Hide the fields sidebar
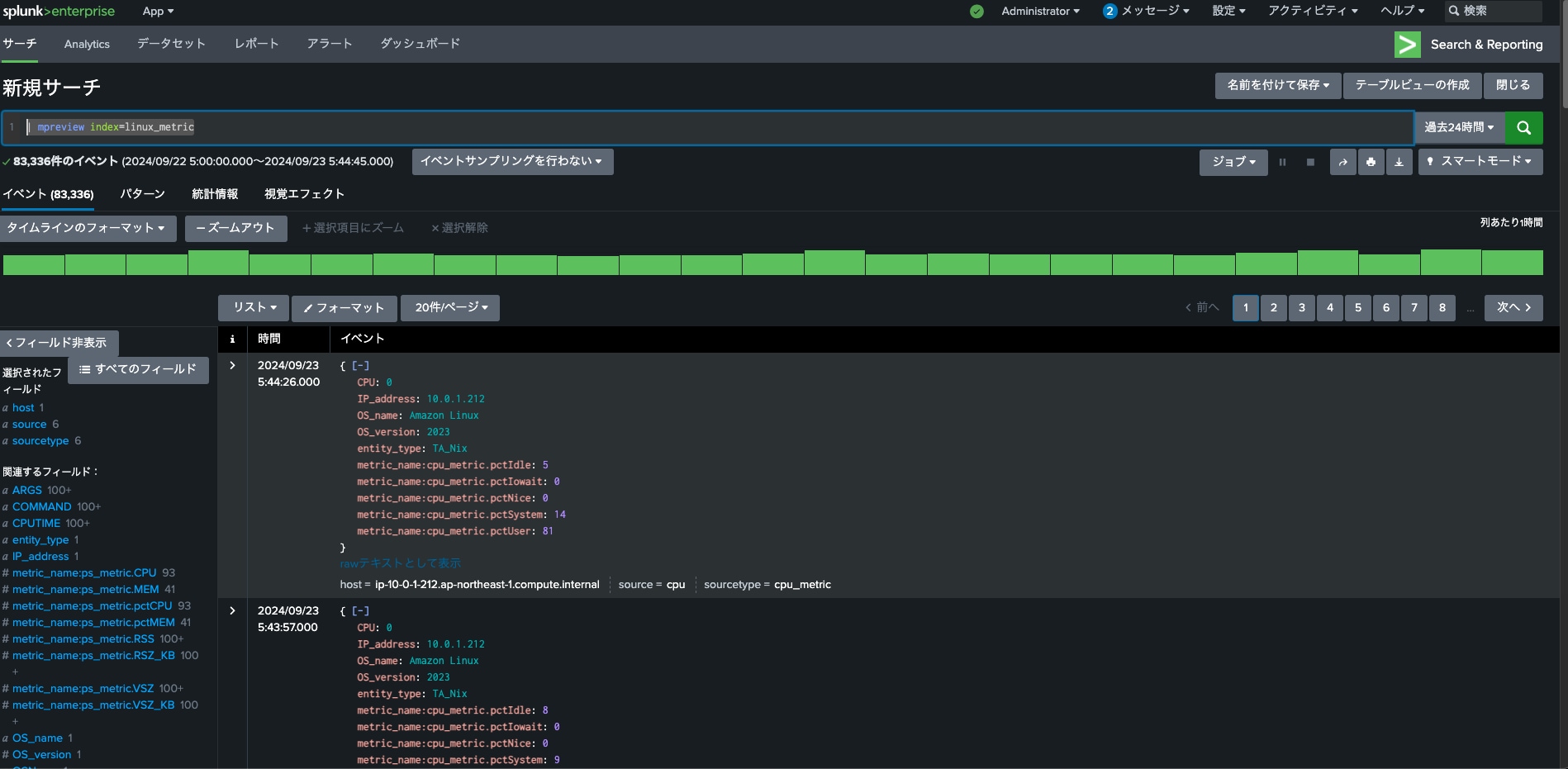Viewport: 1568px width, 769px height. [x=58, y=343]
